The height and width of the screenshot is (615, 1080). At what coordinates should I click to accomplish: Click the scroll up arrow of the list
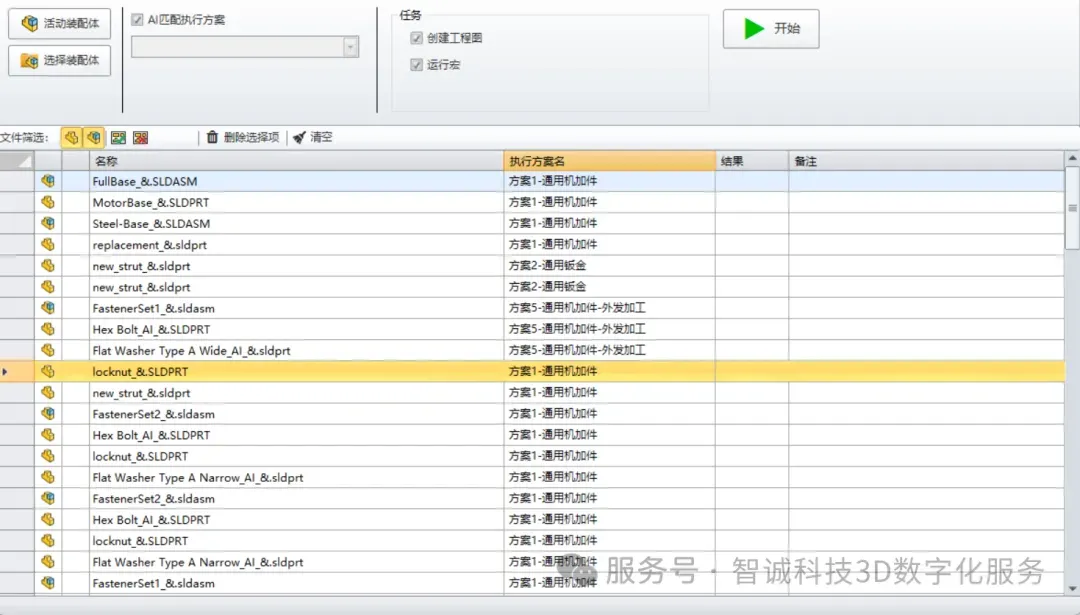click(x=1072, y=160)
